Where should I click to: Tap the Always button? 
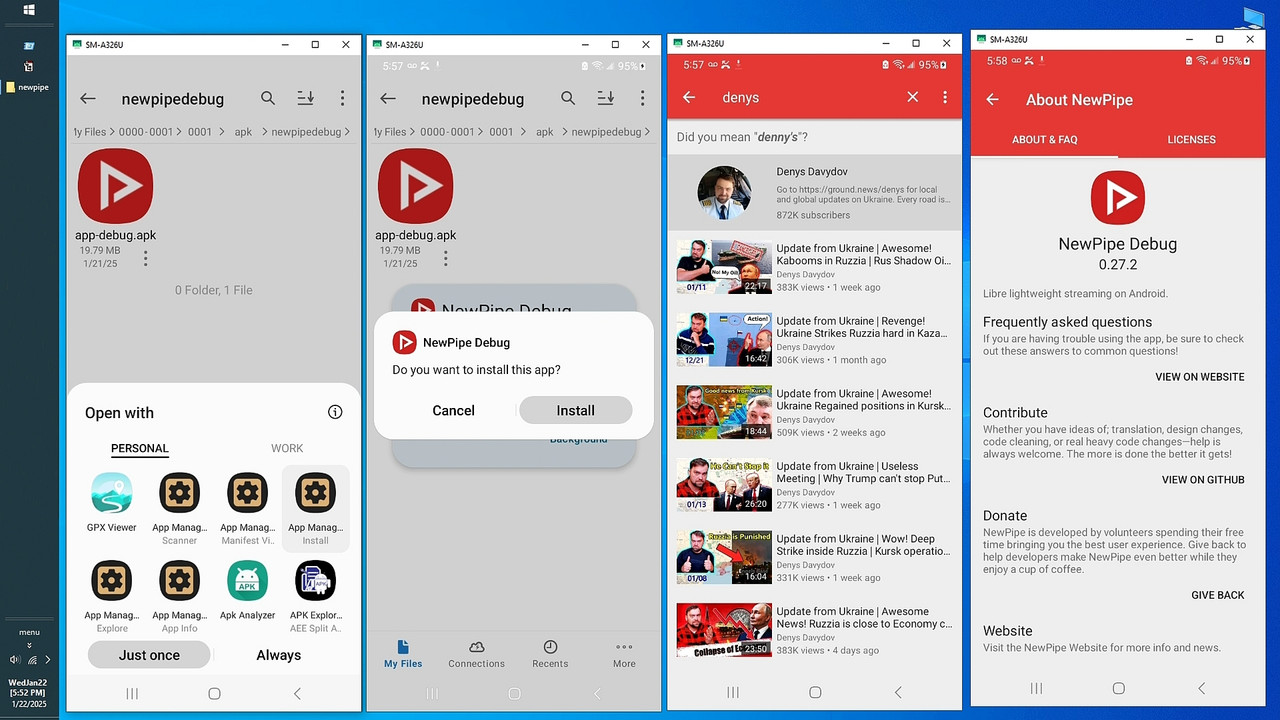point(278,655)
